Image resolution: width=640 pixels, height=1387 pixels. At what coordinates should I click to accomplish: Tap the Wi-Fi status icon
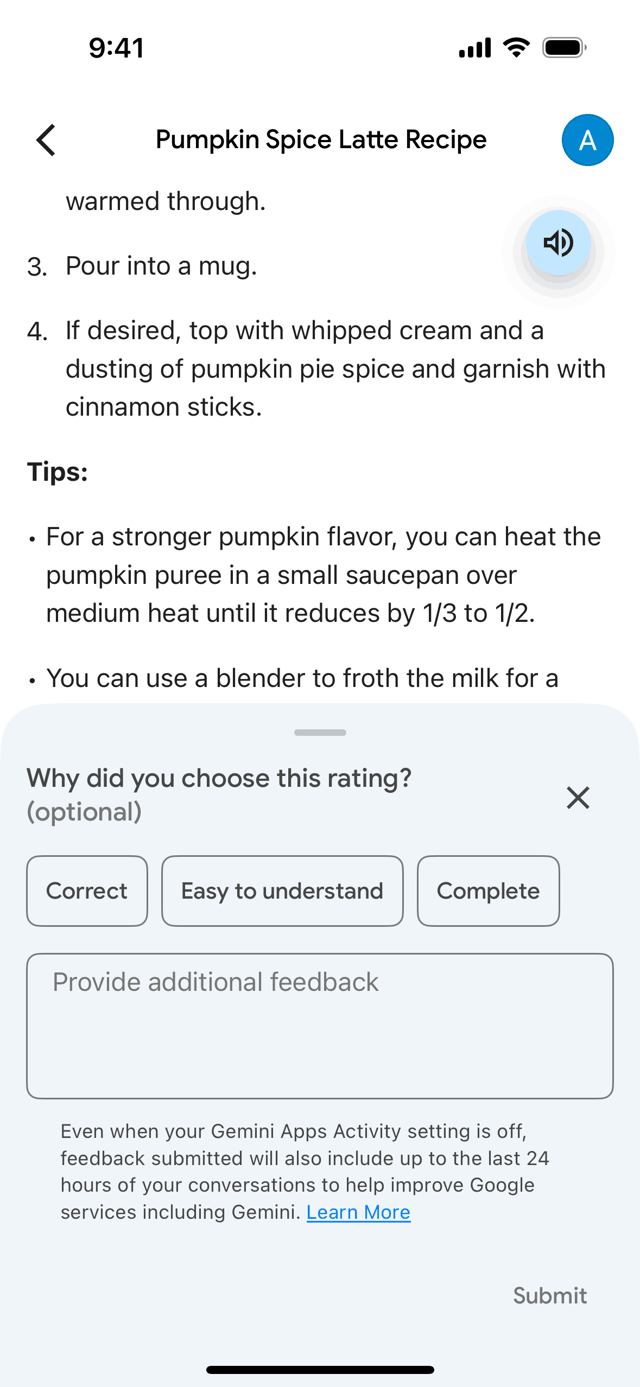516,47
